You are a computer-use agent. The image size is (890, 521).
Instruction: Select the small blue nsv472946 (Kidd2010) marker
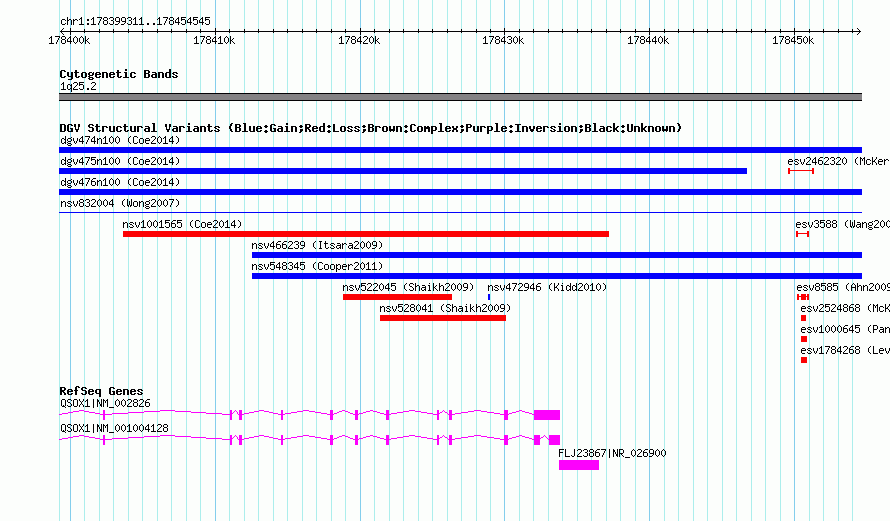tap(489, 297)
